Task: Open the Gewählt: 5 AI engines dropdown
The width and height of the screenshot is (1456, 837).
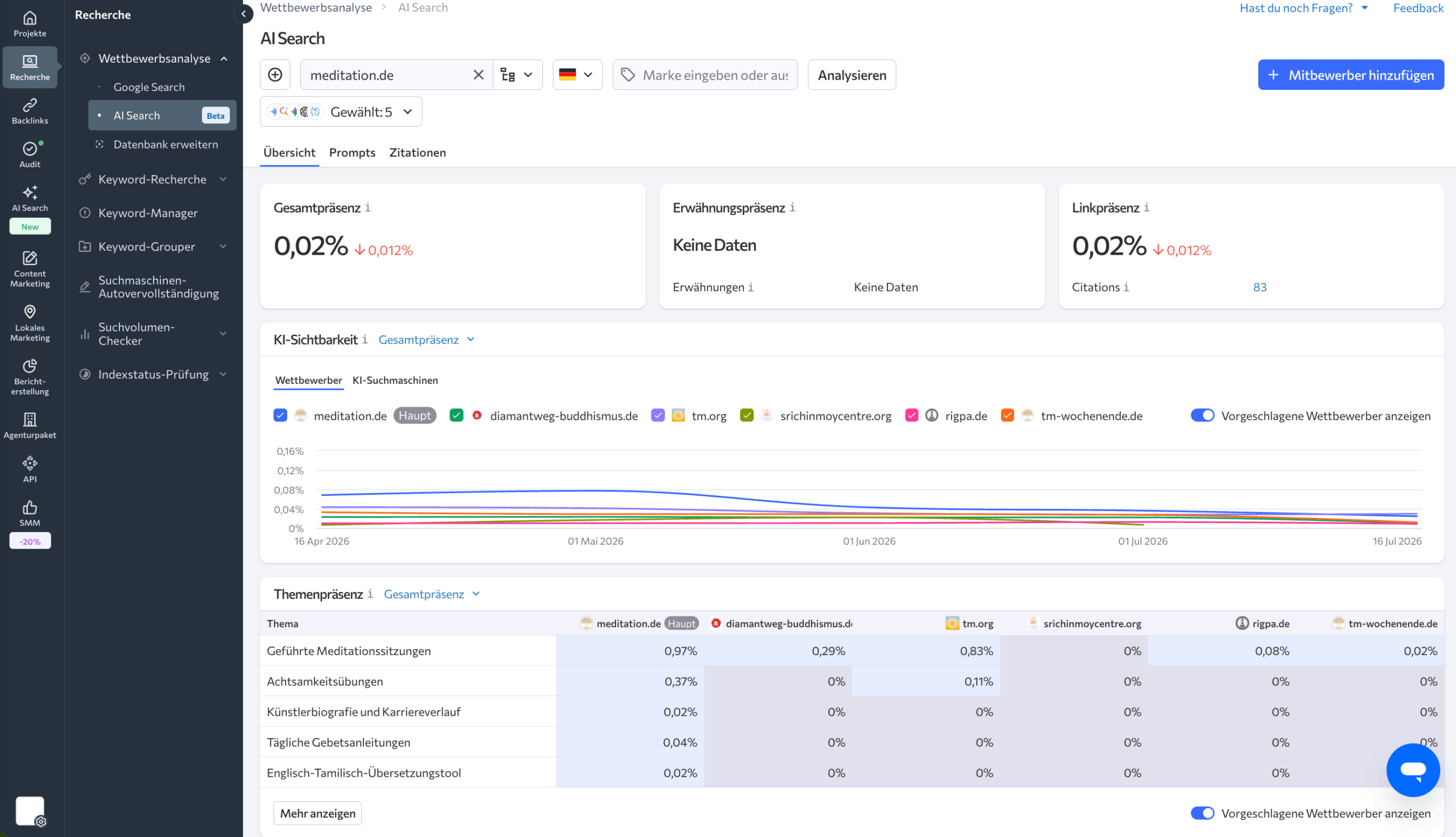Action: [x=341, y=111]
